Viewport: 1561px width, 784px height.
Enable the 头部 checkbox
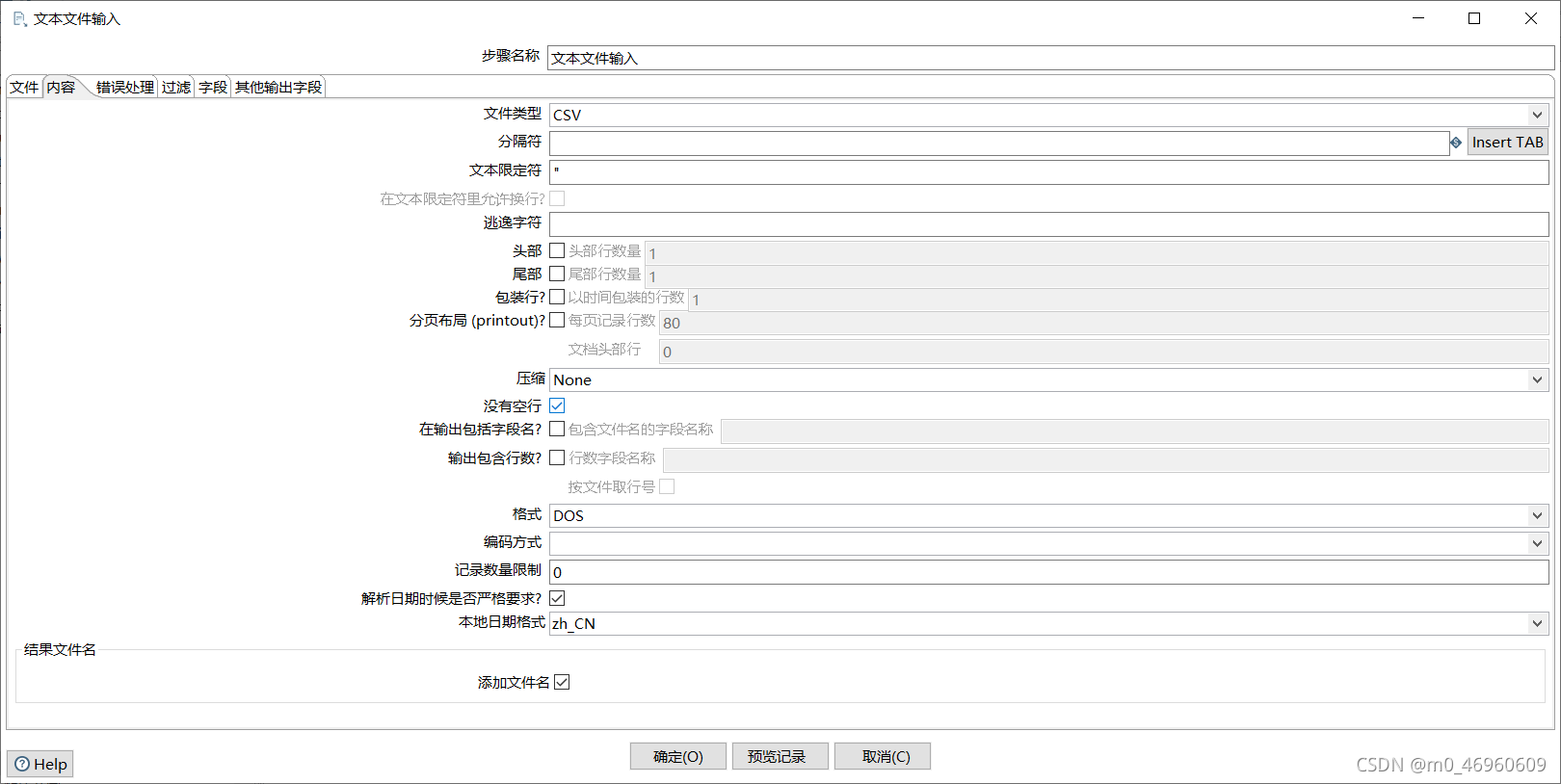click(557, 250)
